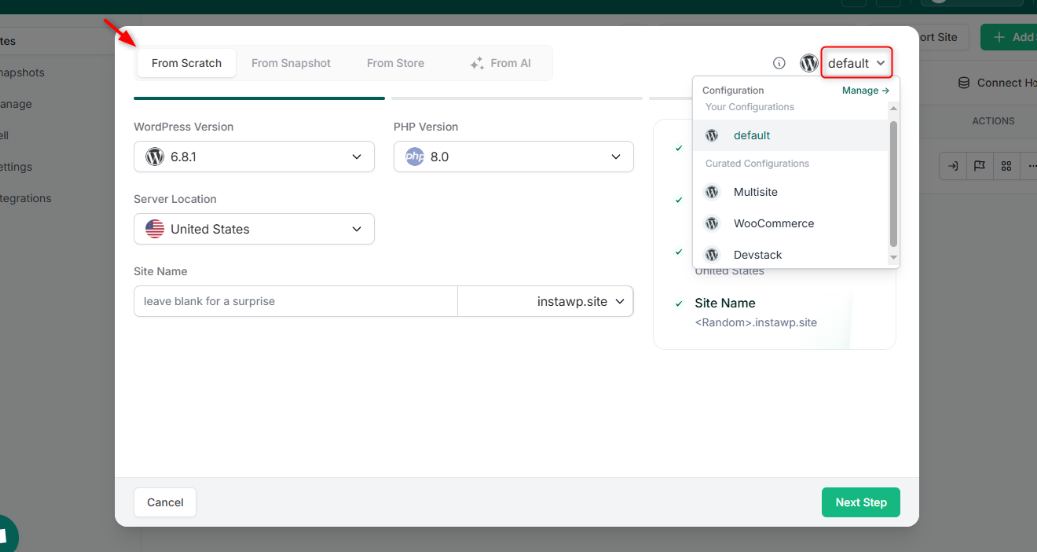The height and width of the screenshot is (552, 1037).
Task: Click the Cancel button
Action: click(165, 502)
